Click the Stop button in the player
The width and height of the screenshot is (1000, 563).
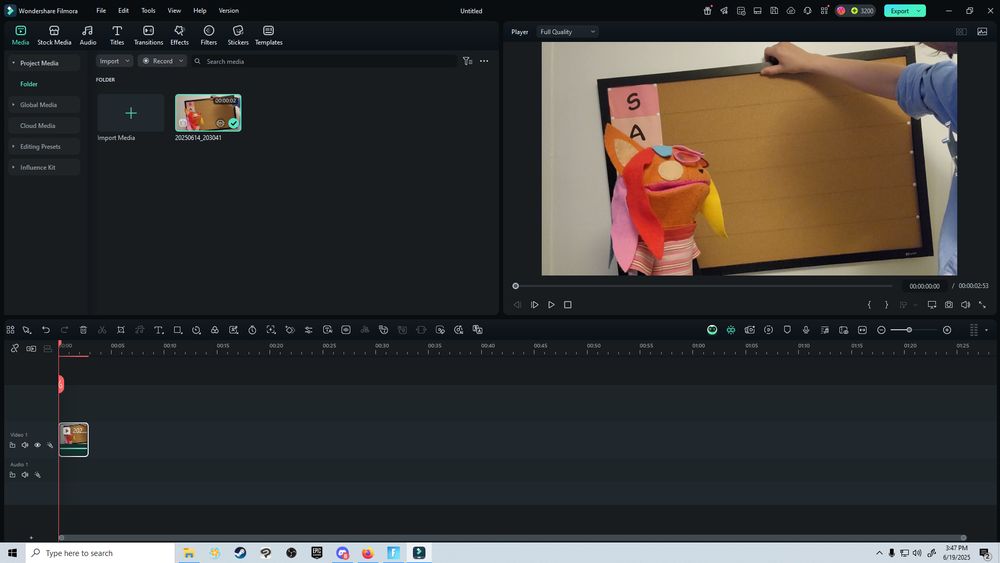(x=568, y=305)
